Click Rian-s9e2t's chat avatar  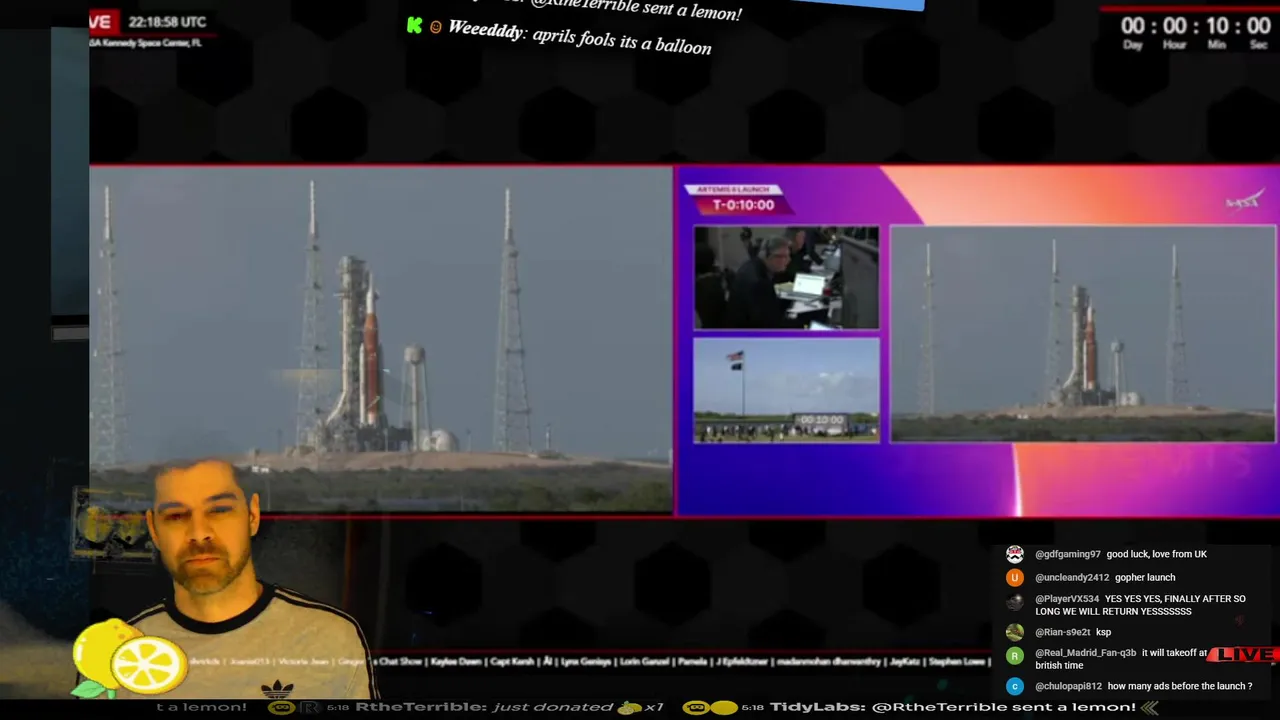click(1014, 632)
